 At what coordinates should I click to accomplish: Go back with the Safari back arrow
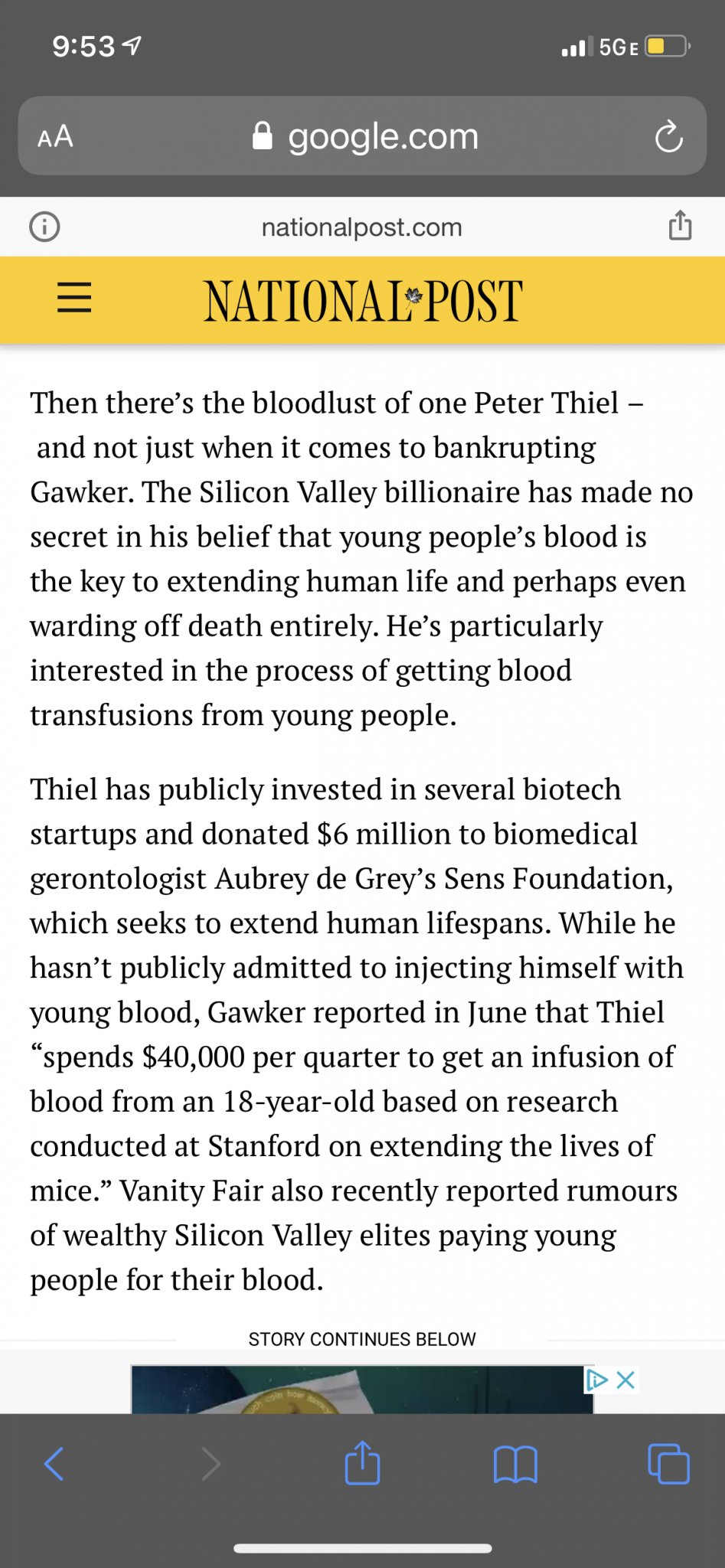tap(54, 1464)
